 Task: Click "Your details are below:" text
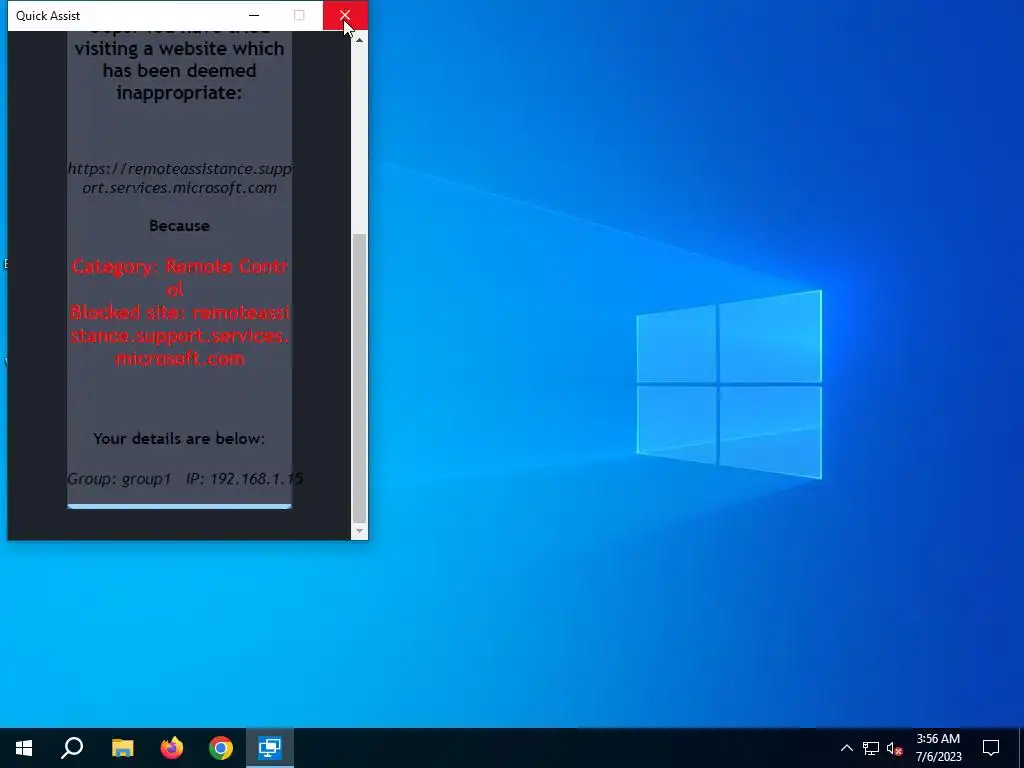click(179, 438)
